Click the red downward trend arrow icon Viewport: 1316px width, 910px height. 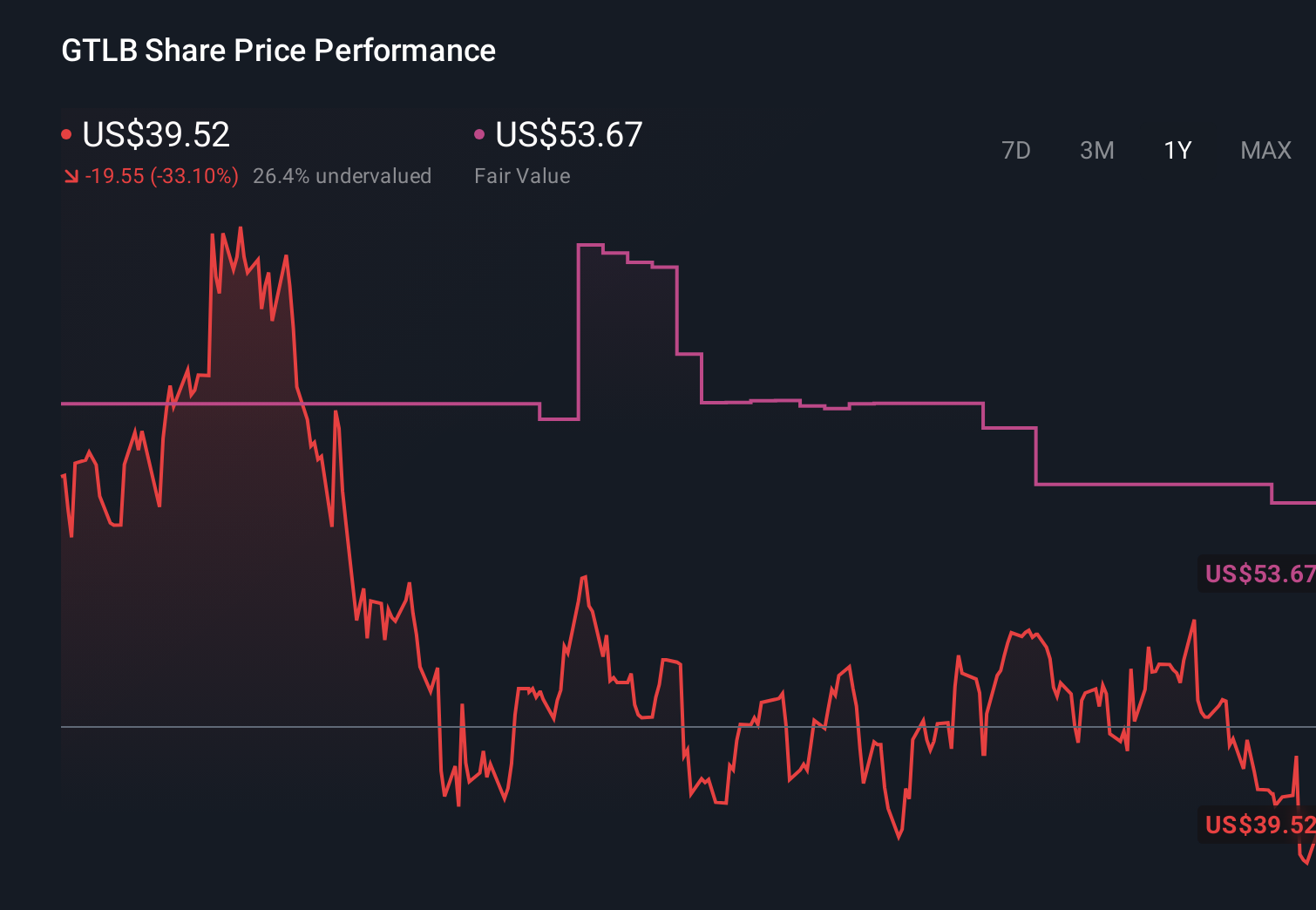pos(72,175)
